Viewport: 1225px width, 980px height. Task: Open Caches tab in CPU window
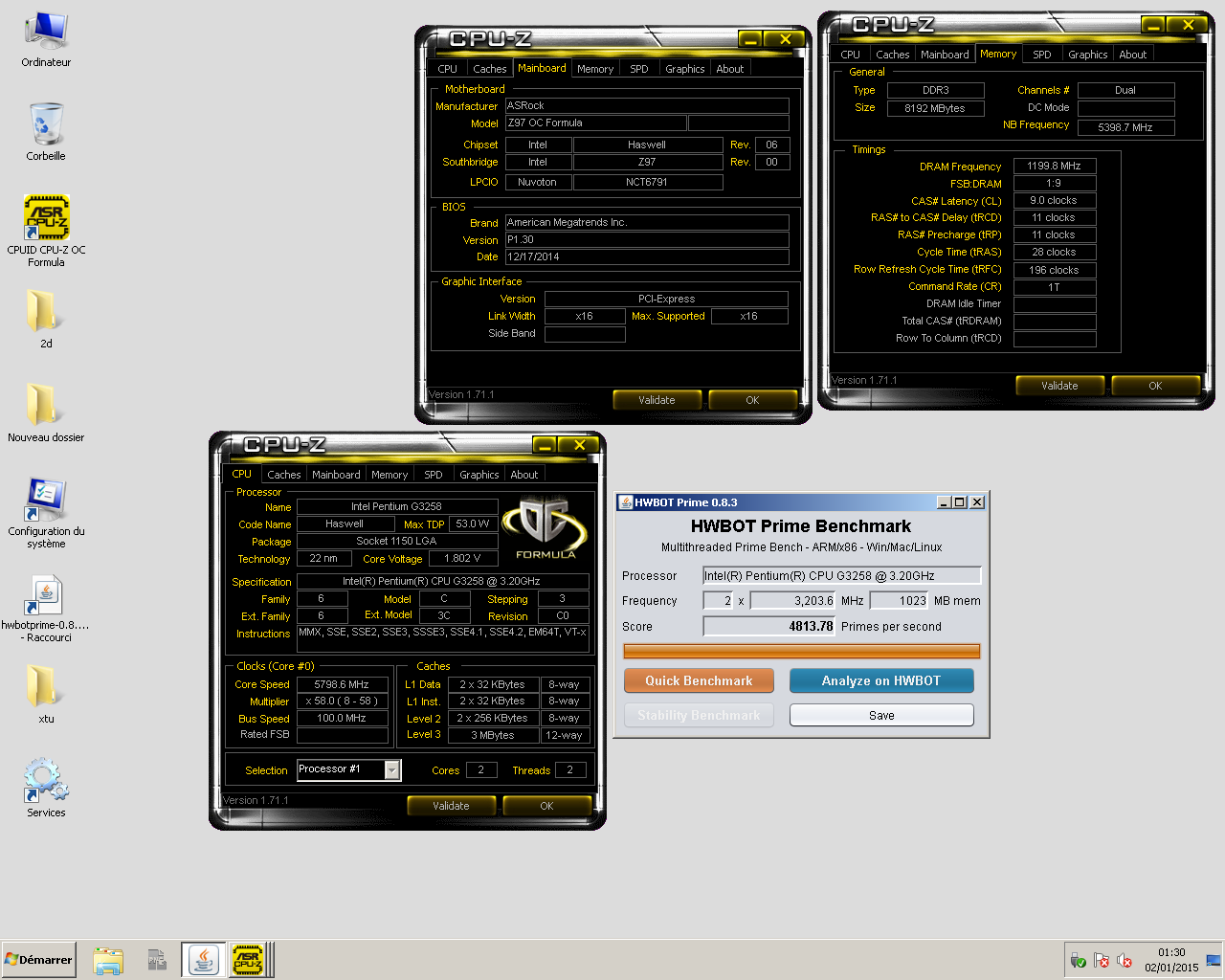point(284,475)
